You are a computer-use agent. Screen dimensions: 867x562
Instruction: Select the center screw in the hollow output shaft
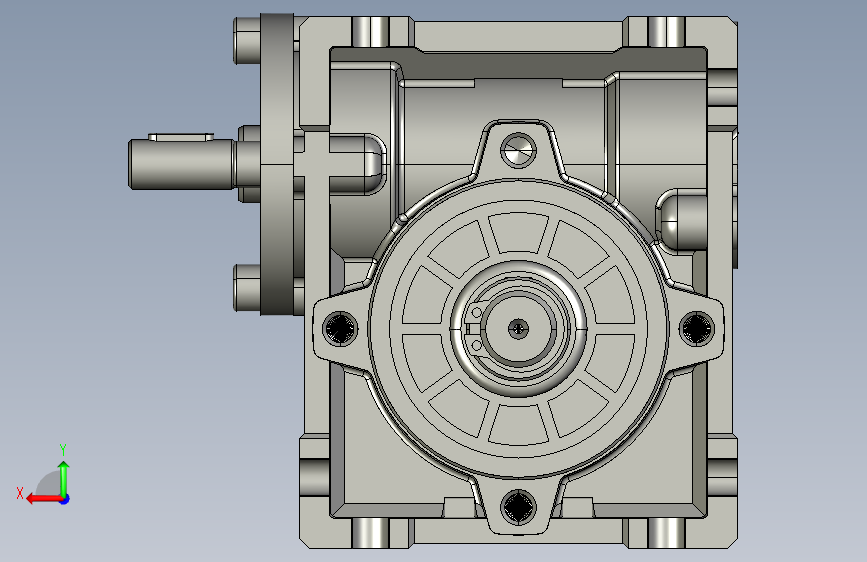(x=518, y=329)
